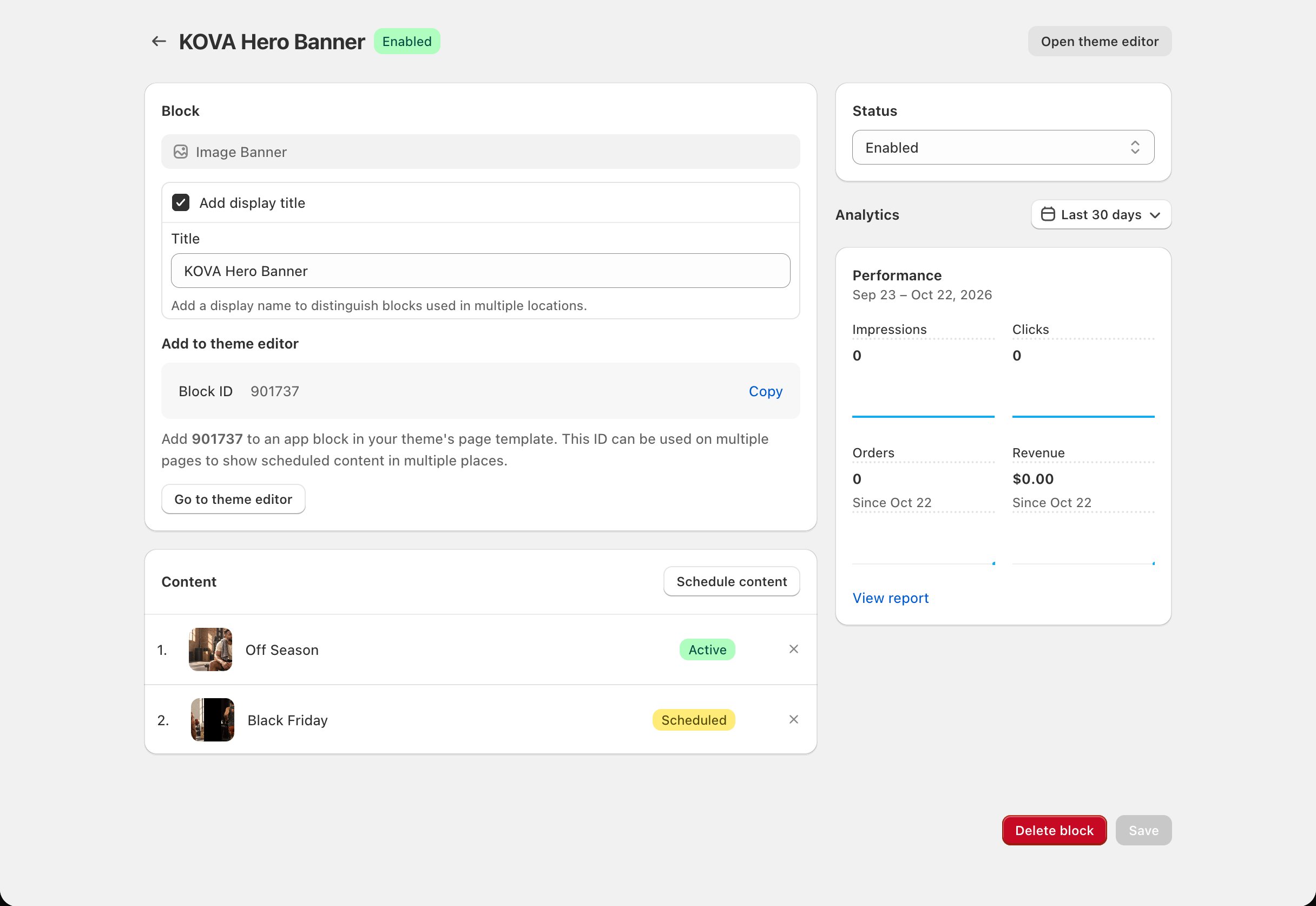Focus the Title input field
The height and width of the screenshot is (906, 1316).
(480, 271)
